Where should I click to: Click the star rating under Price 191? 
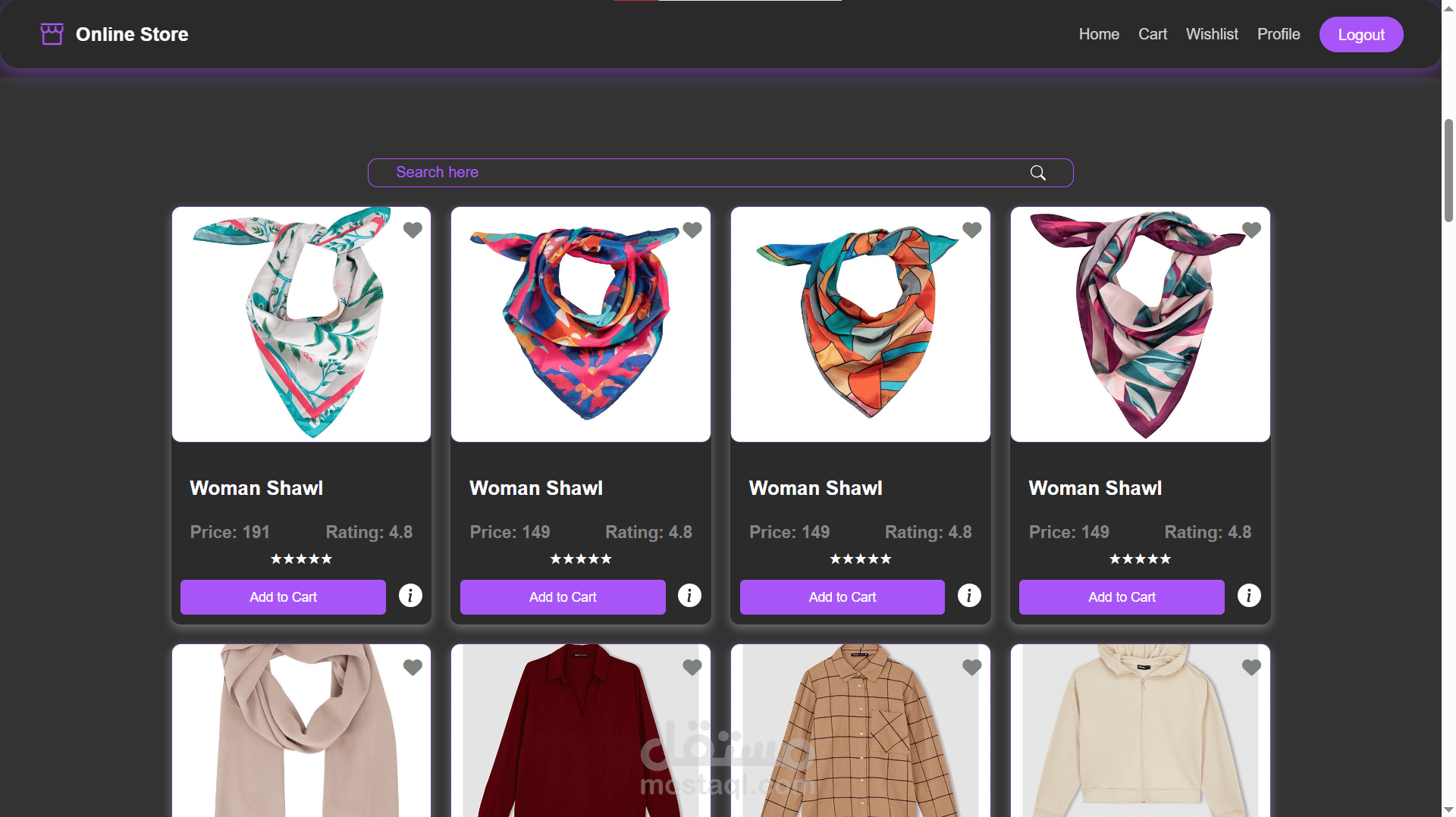coord(301,559)
